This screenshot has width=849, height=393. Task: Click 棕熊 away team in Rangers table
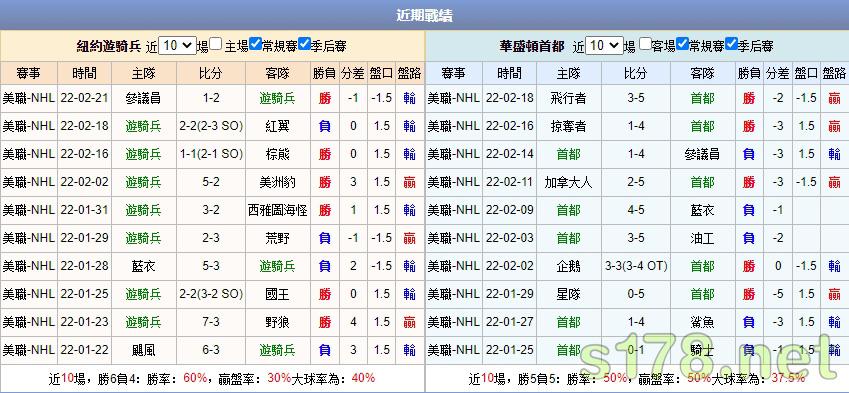pyautogui.click(x=277, y=154)
